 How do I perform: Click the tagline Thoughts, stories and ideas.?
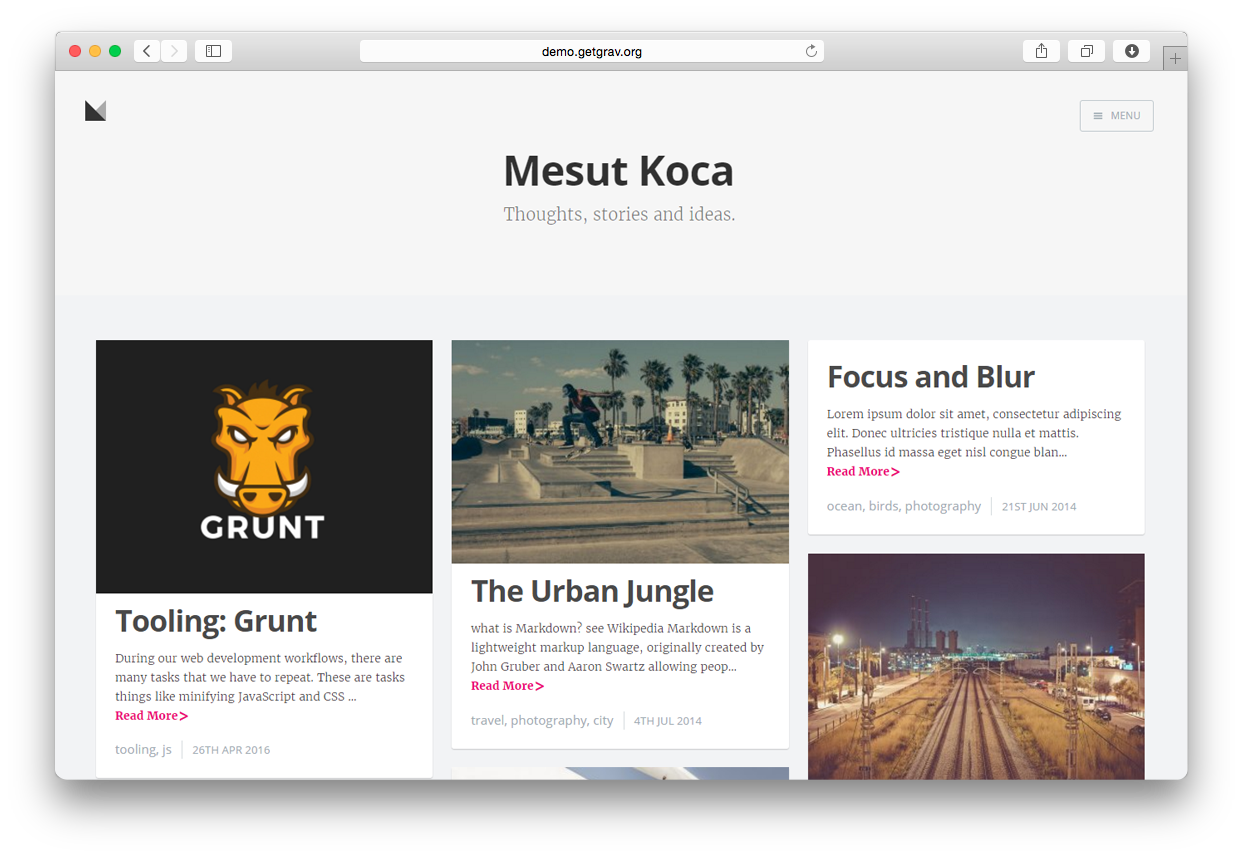tap(619, 214)
